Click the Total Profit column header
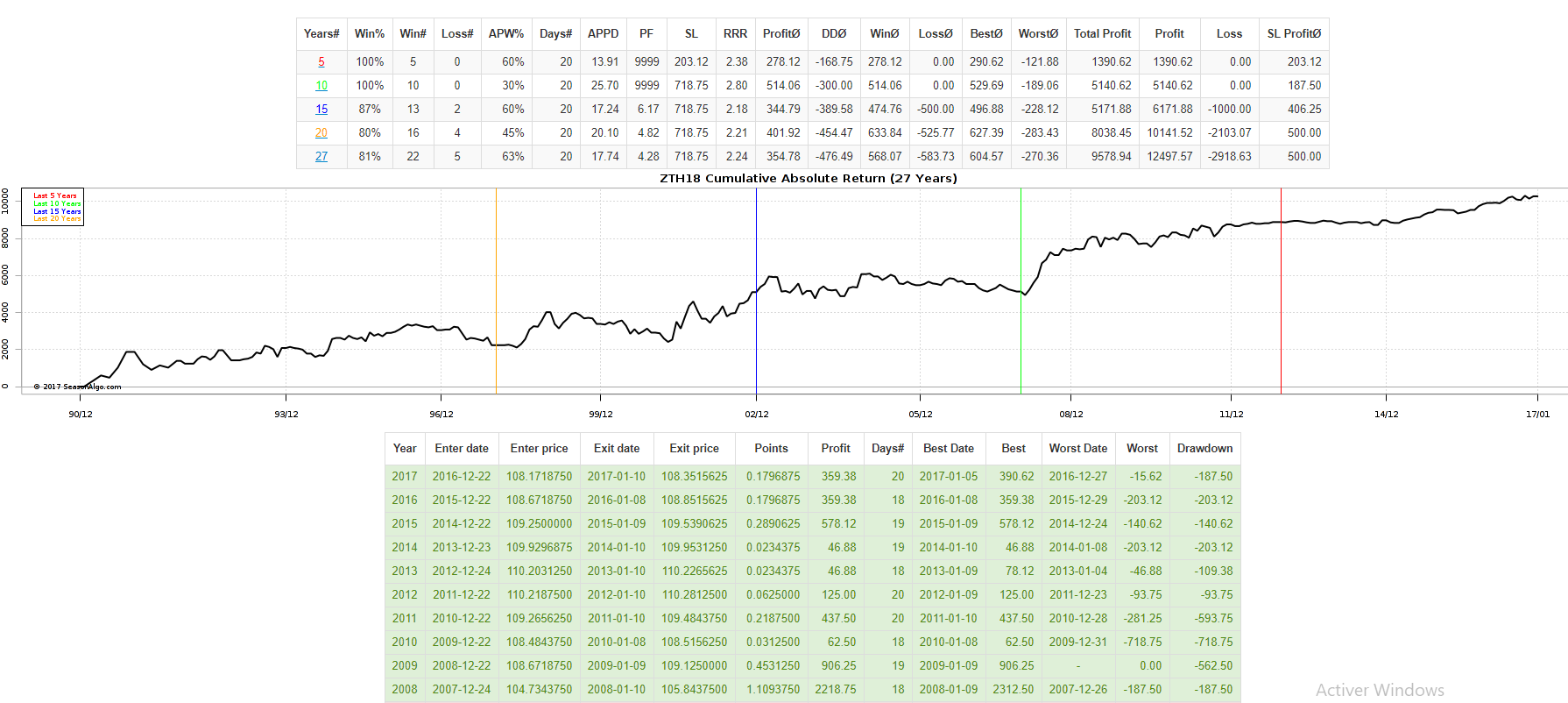1568x703 pixels. click(x=1103, y=34)
